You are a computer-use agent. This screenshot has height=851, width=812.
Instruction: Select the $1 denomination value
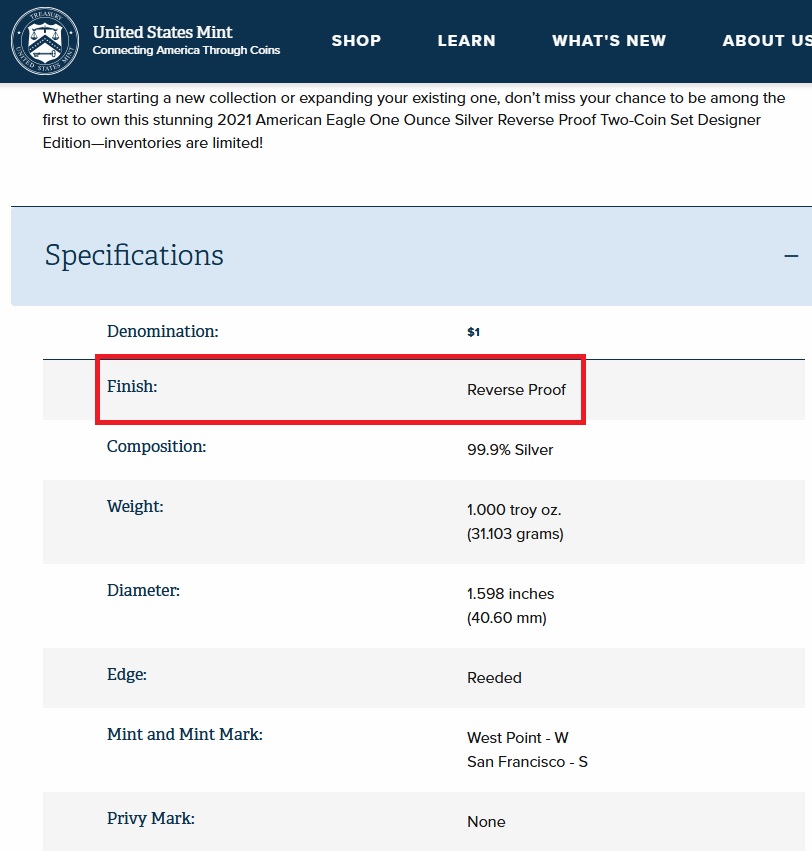pyautogui.click(x=473, y=332)
